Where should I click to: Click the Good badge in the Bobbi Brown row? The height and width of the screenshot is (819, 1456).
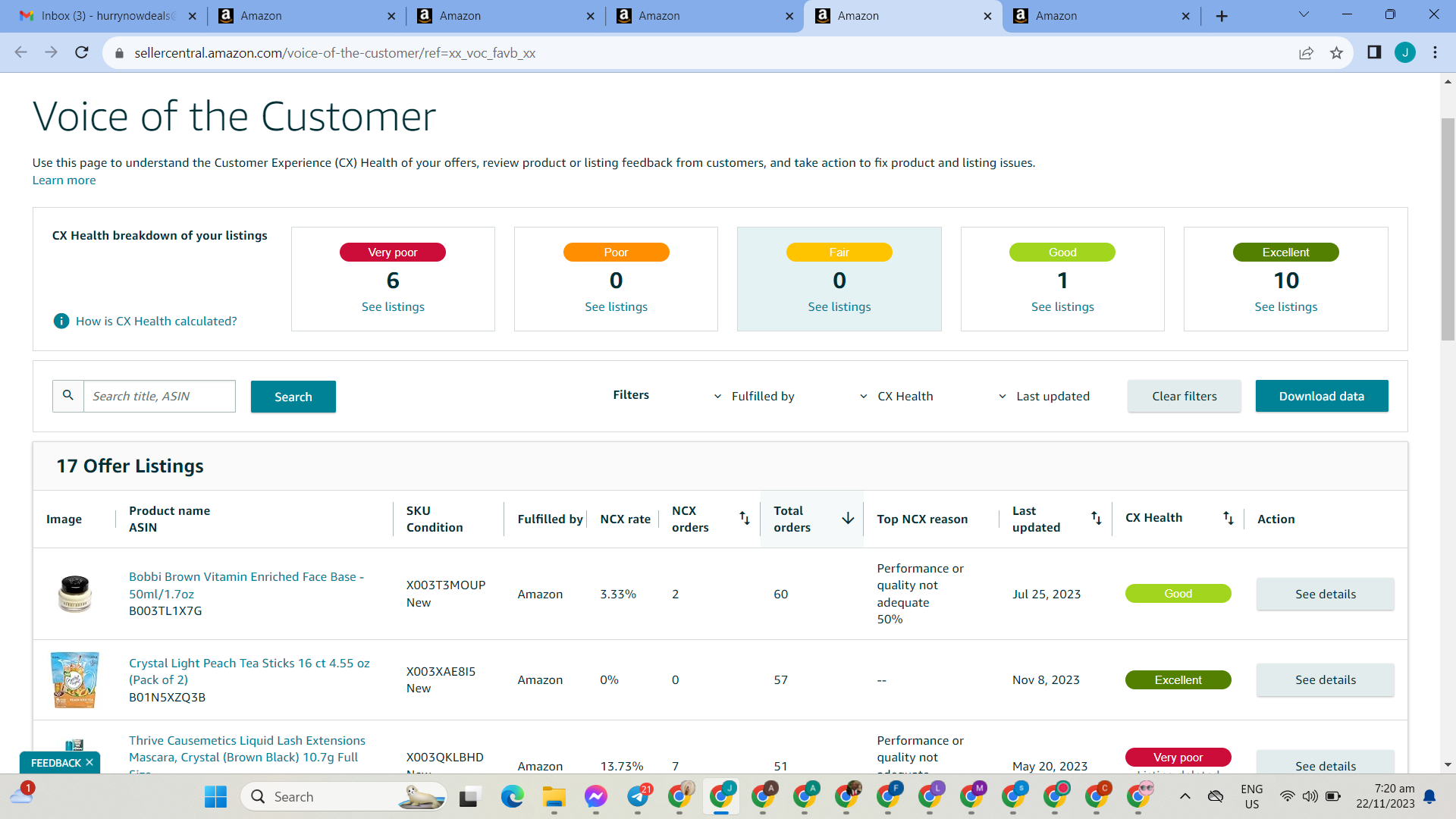pos(1178,594)
